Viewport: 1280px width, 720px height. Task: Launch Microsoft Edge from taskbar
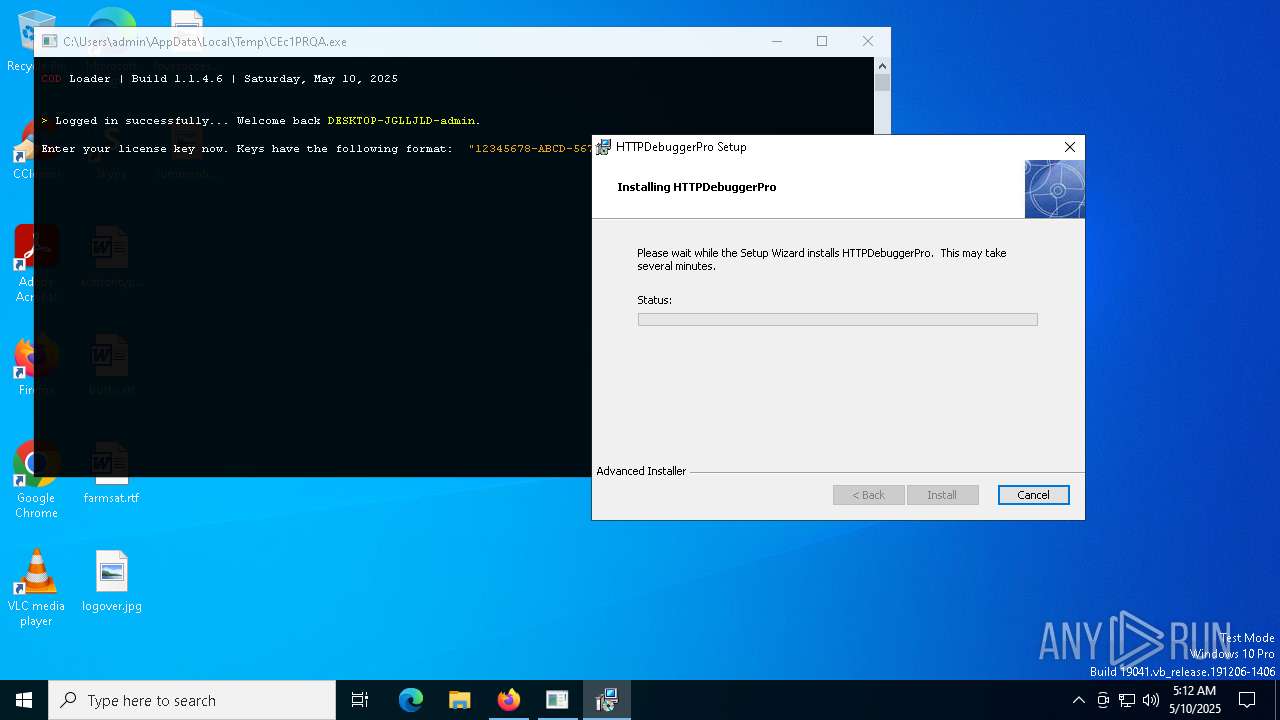(411, 700)
